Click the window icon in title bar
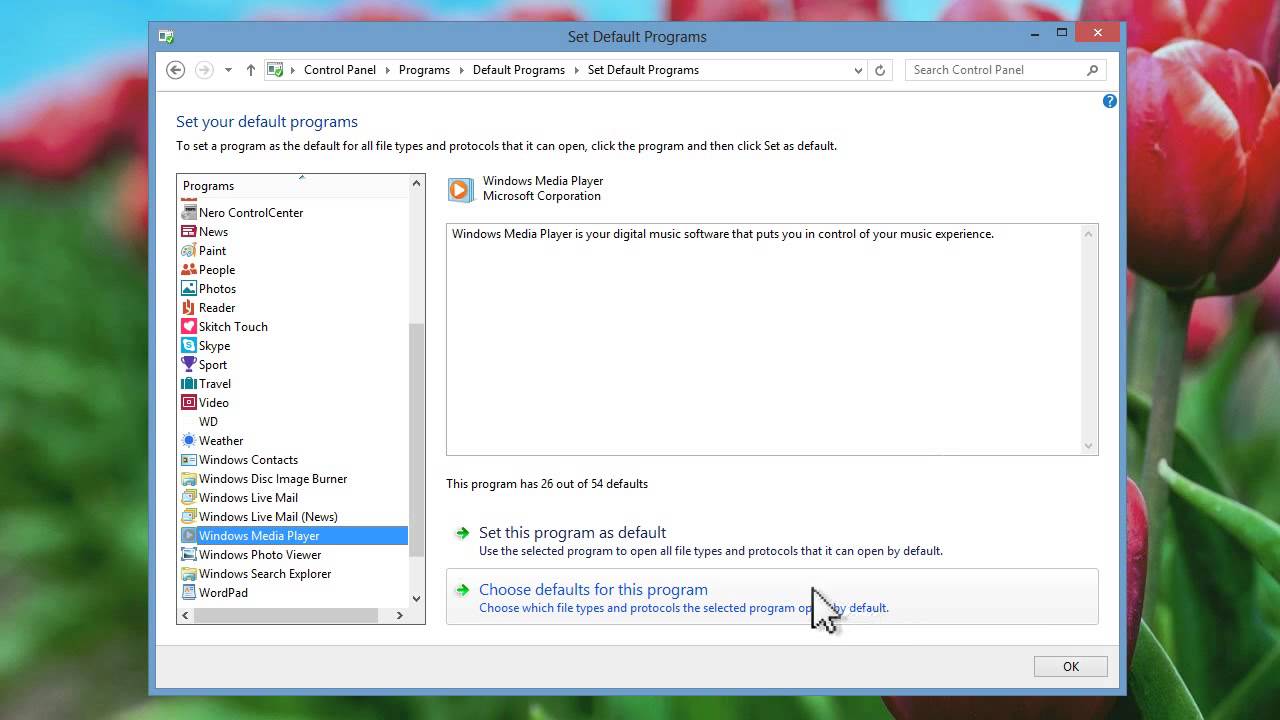Screen dimensions: 1280x720 click(166, 36)
